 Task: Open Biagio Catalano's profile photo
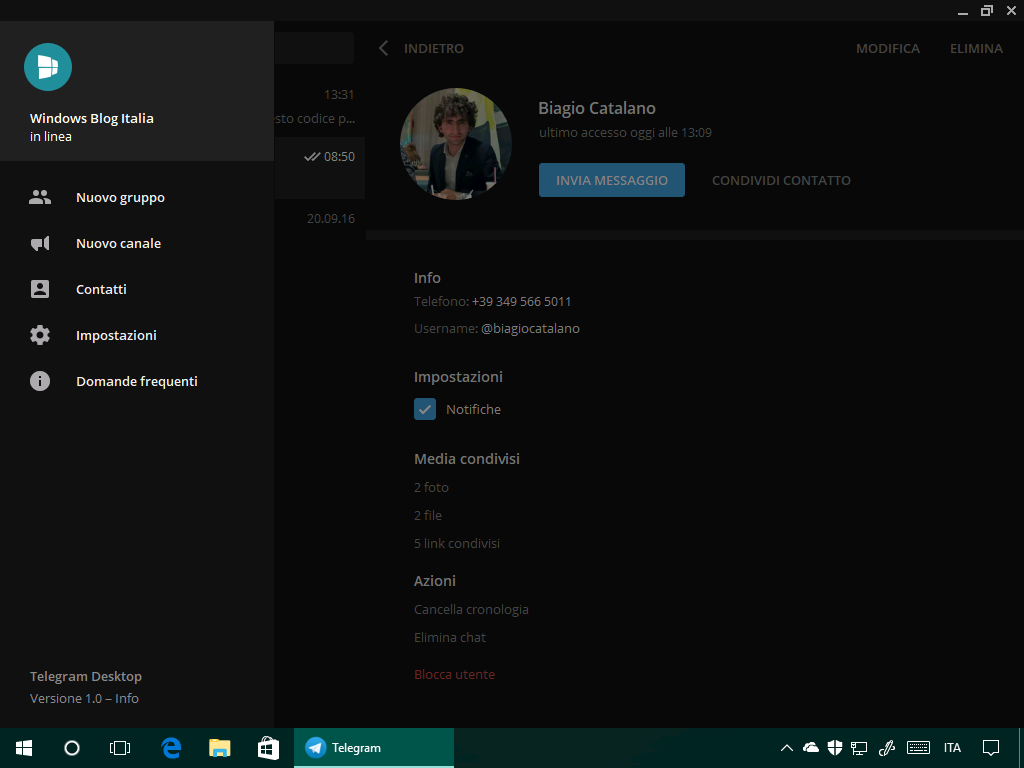tap(455, 144)
